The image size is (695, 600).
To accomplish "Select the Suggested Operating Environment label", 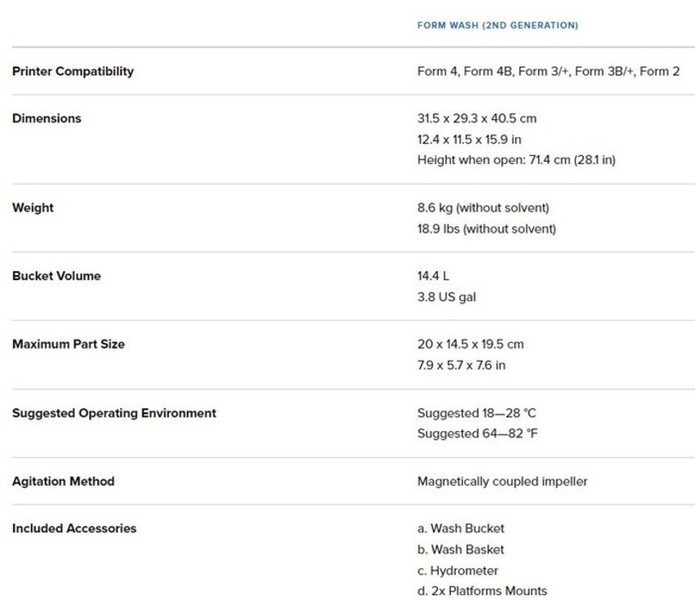I will (x=114, y=413).
